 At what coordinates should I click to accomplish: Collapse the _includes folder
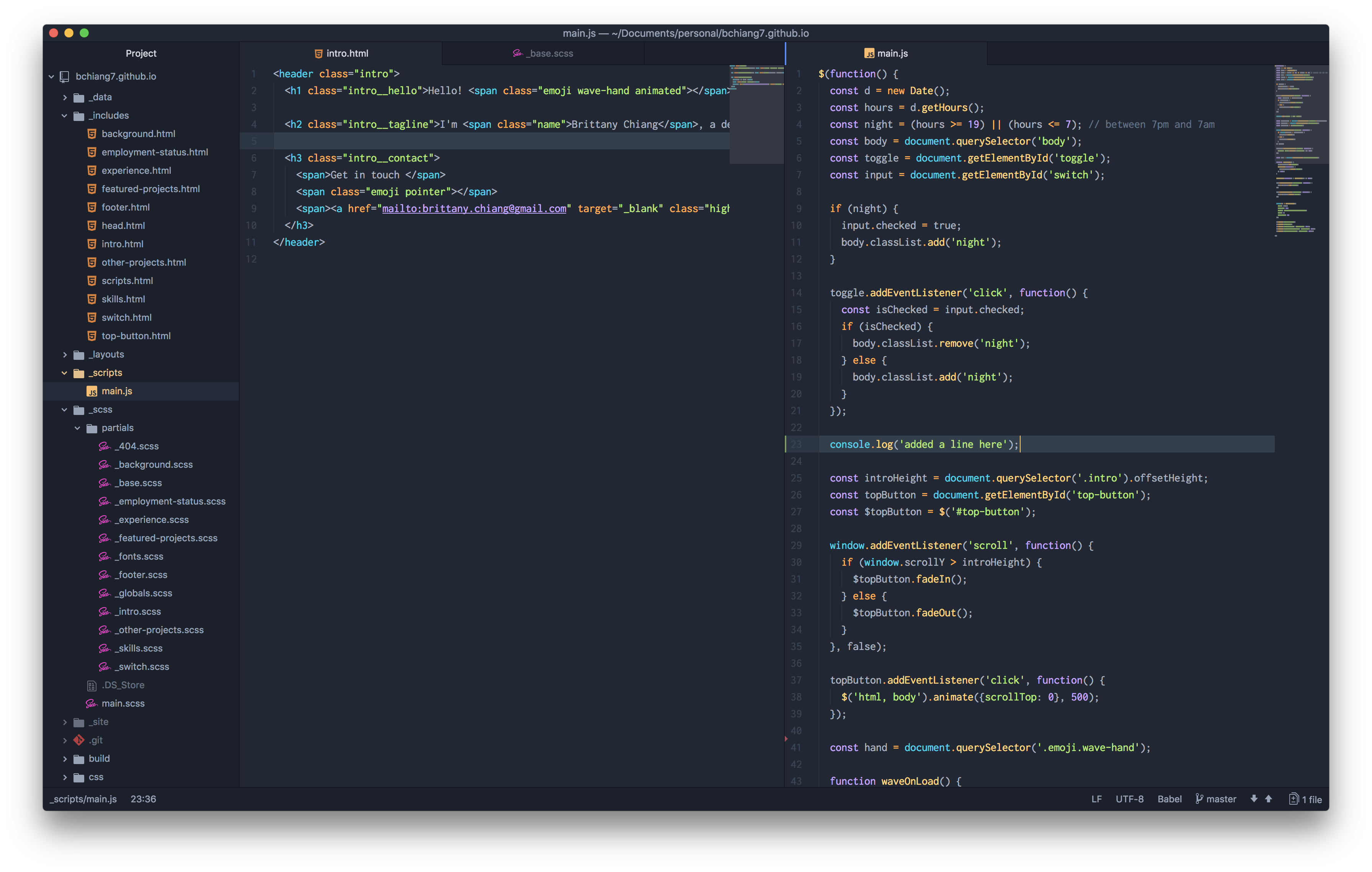pyautogui.click(x=64, y=116)
